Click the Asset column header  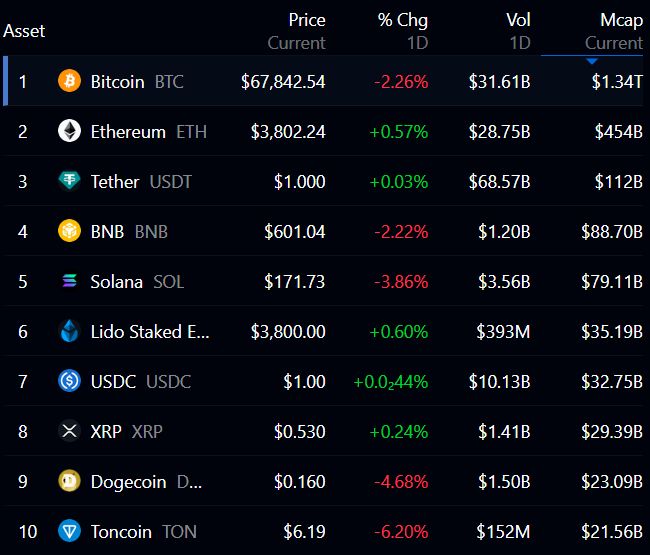pyautogui.click(x=24, y=31)
